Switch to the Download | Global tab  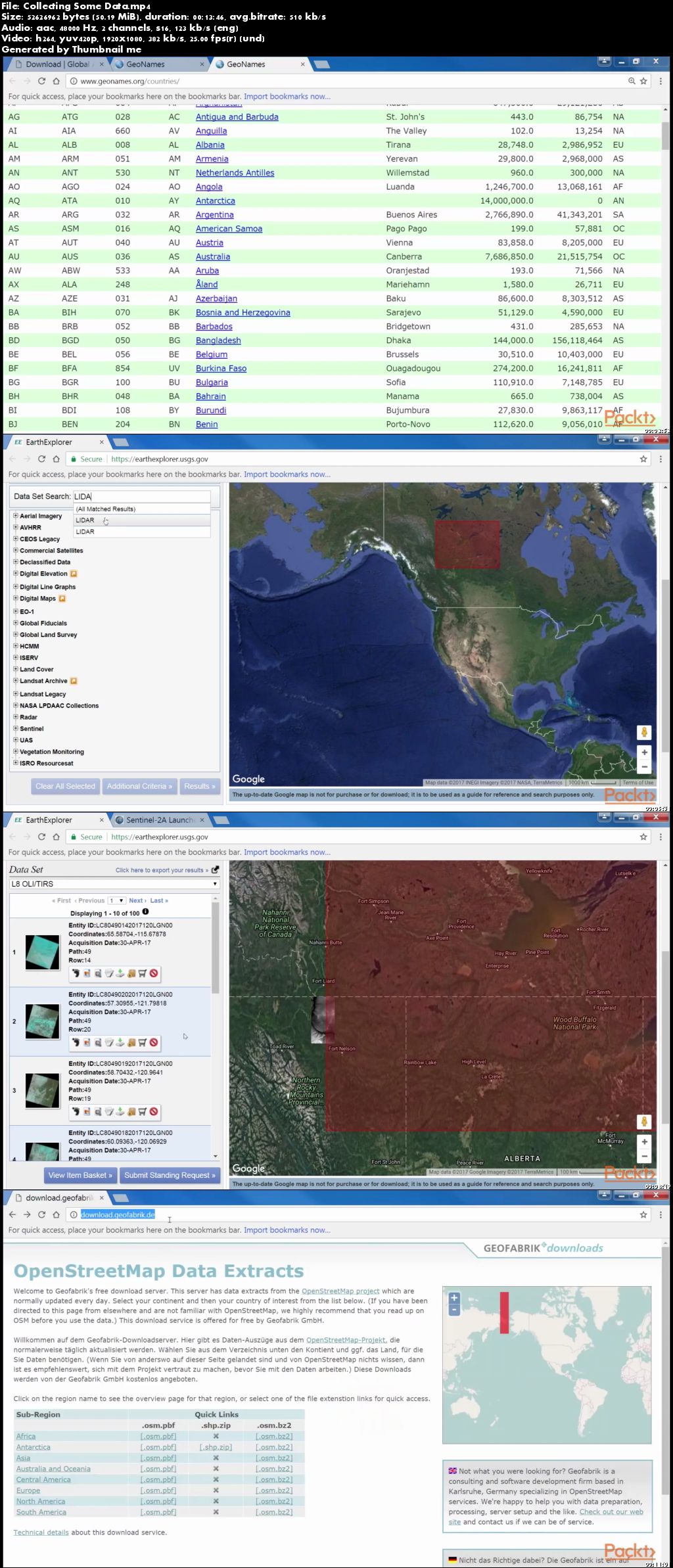pos(57,64)
